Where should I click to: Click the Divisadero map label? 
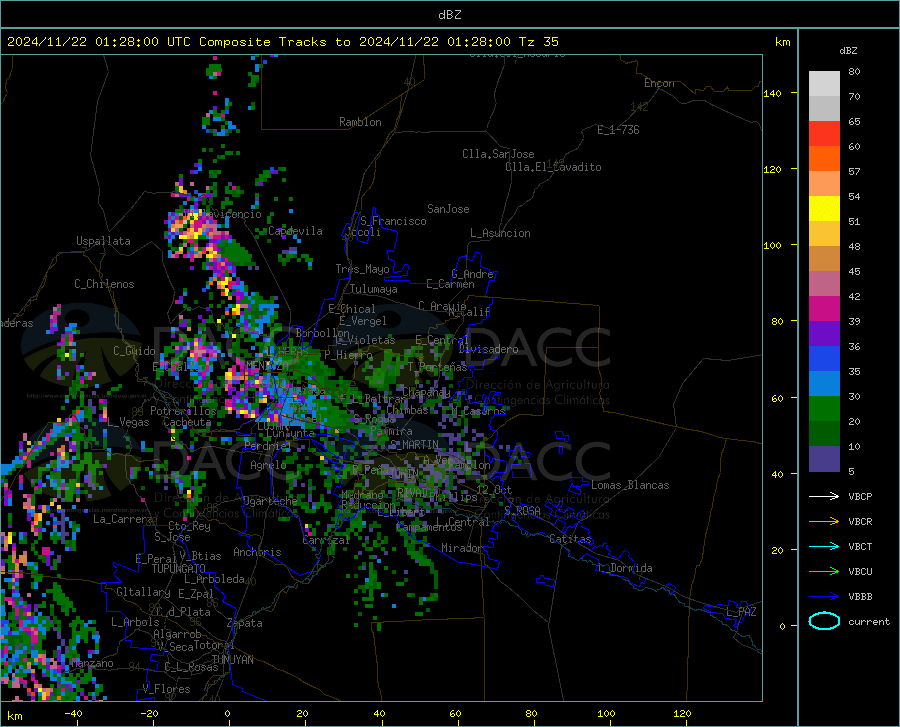click(x=488, y=349)
